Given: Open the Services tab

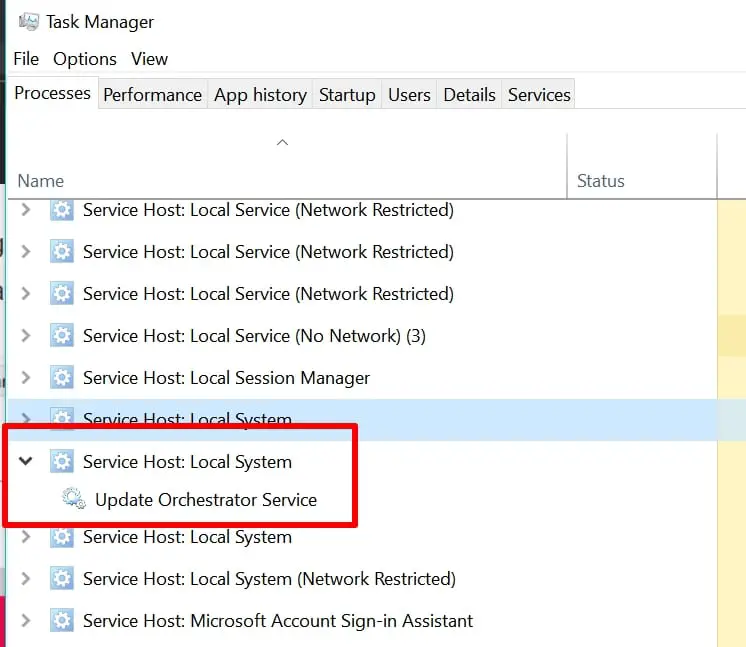Looking at the screenshot, I should pyautogui.click(x=539, y=95).
